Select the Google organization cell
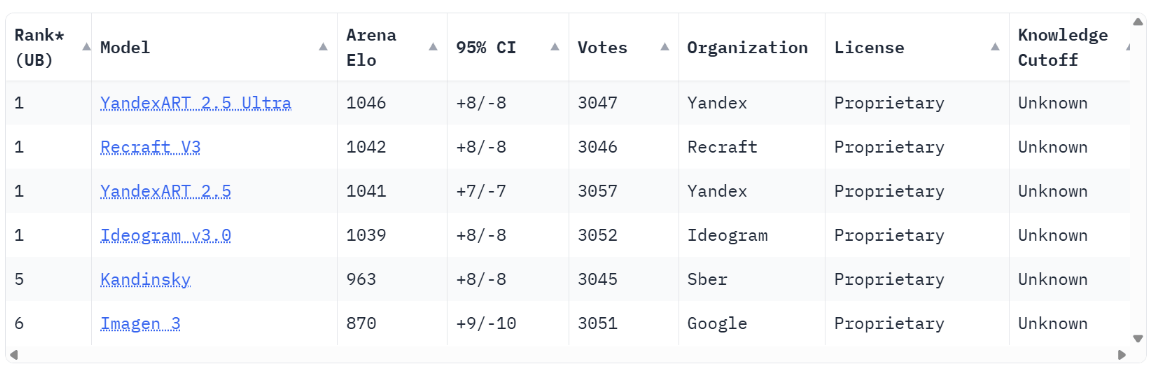Image resolution: width=1159 pixels, height=372 pixels. [752, 324]
